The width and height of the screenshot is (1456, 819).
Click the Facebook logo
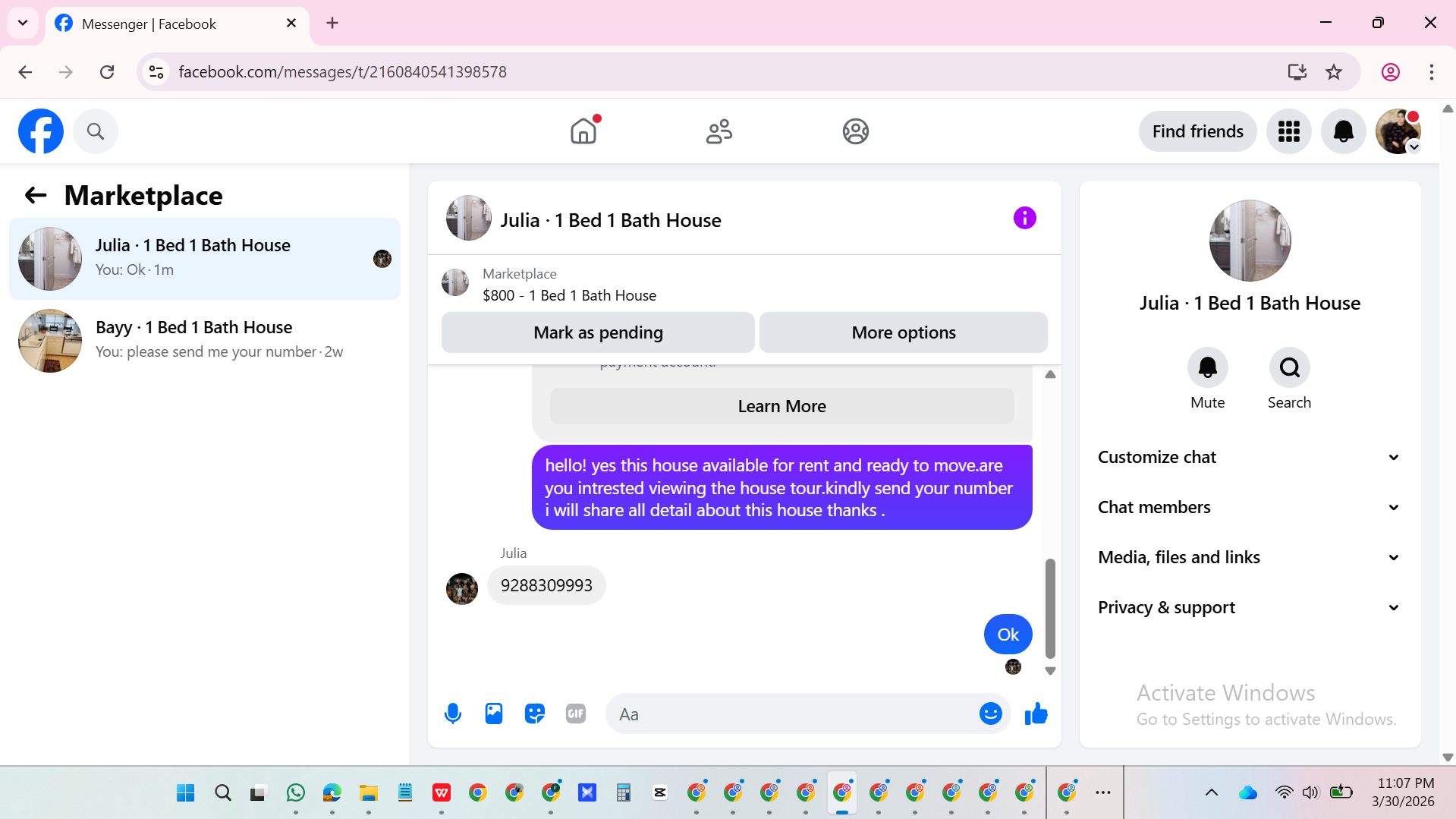click(x=41, y=131)
